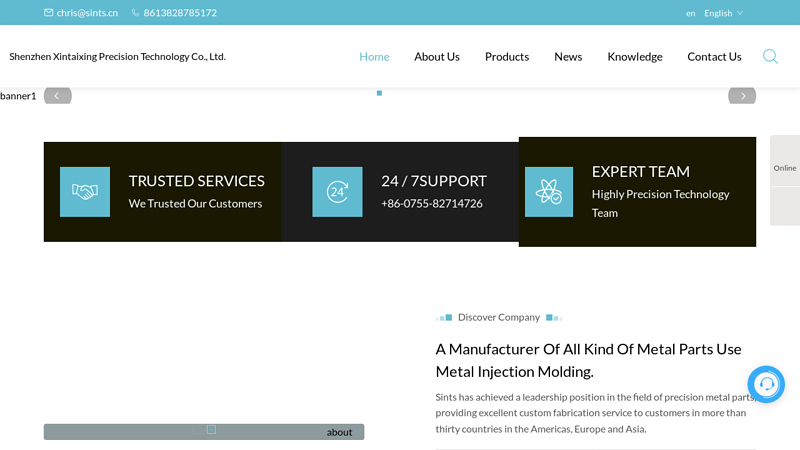
Task: Open the Products menu item
Action: [x=507, y=57]
